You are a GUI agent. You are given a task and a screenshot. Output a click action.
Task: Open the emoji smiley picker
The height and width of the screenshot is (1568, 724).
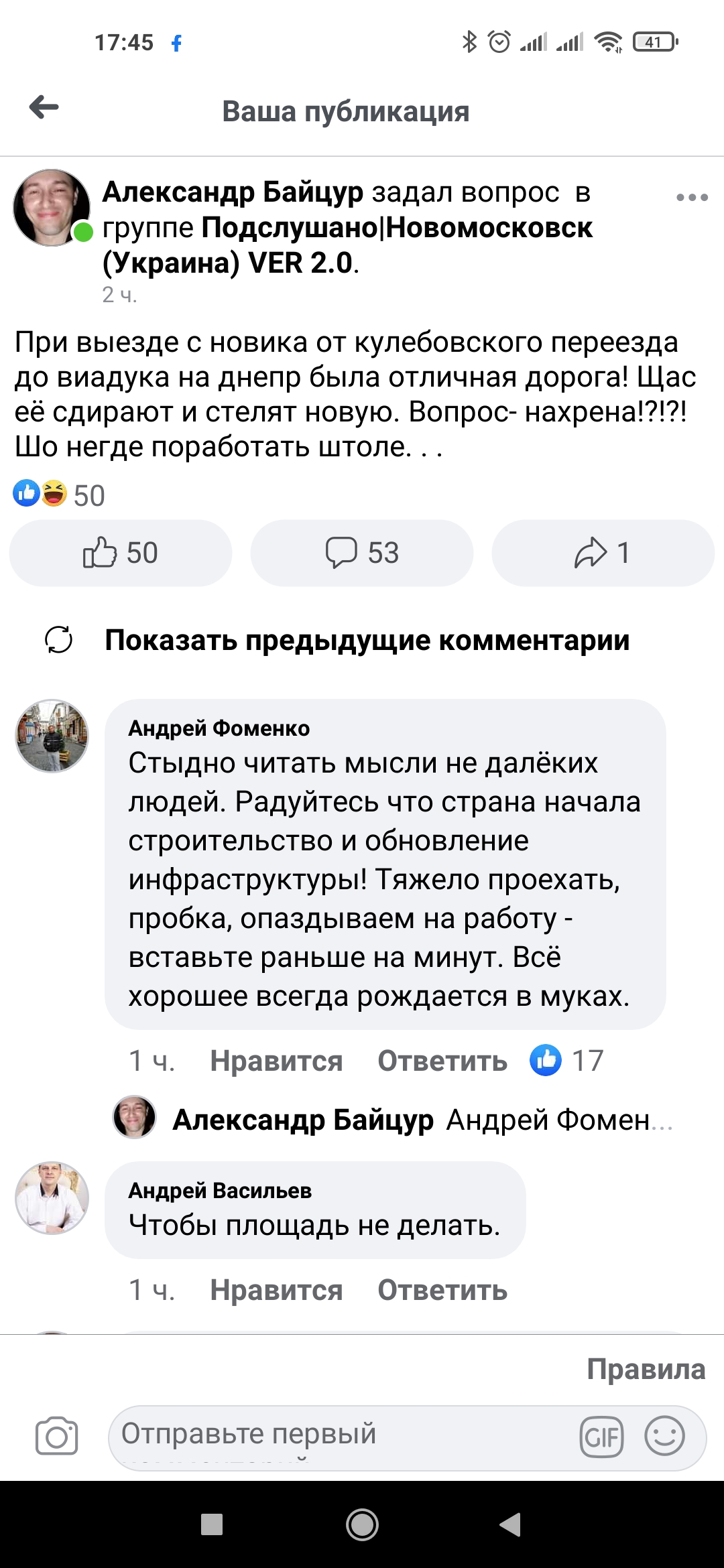[664, 1436]
